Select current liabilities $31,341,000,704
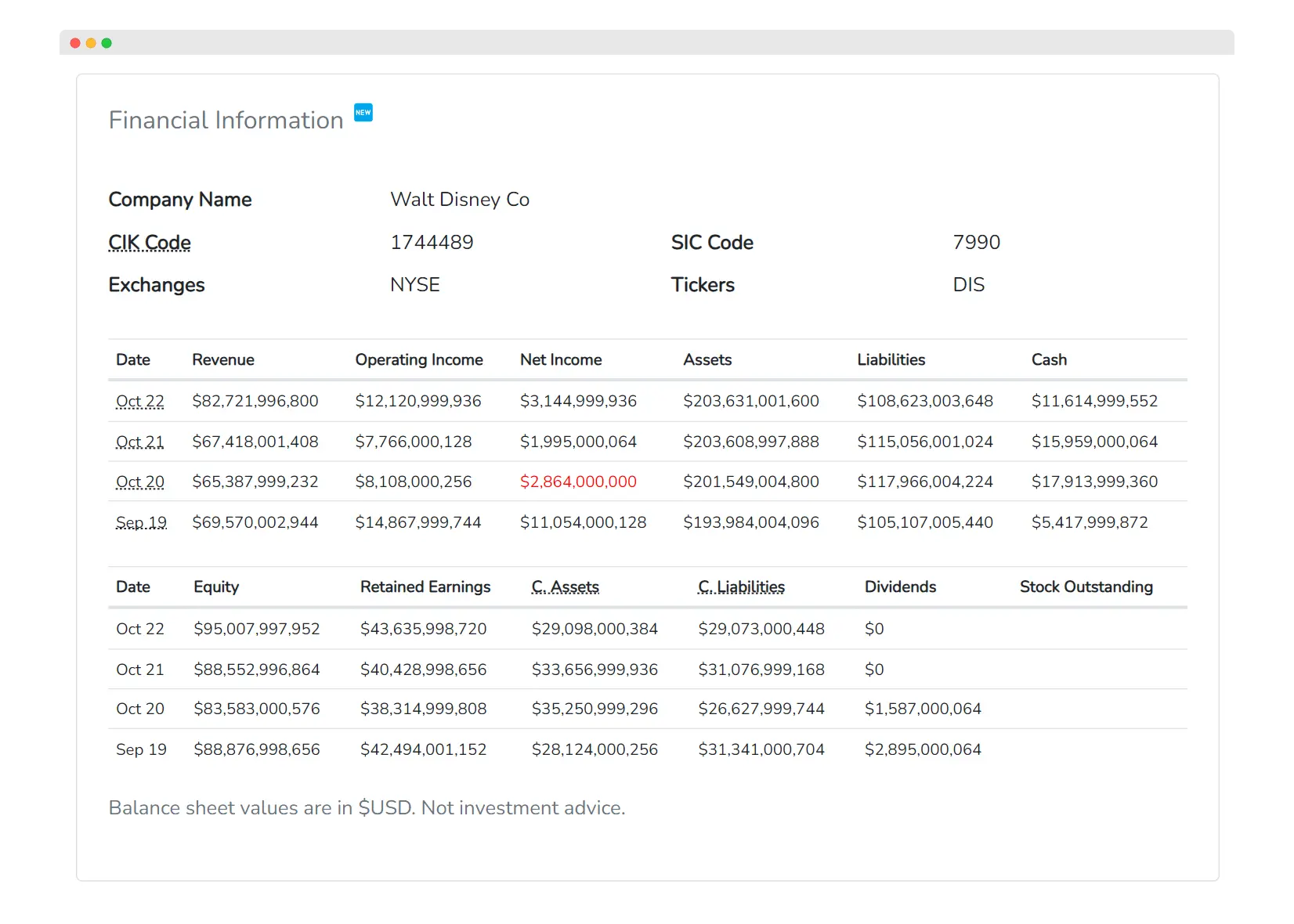The height and width of the screenshot is (924, 1294). (761, 749)
